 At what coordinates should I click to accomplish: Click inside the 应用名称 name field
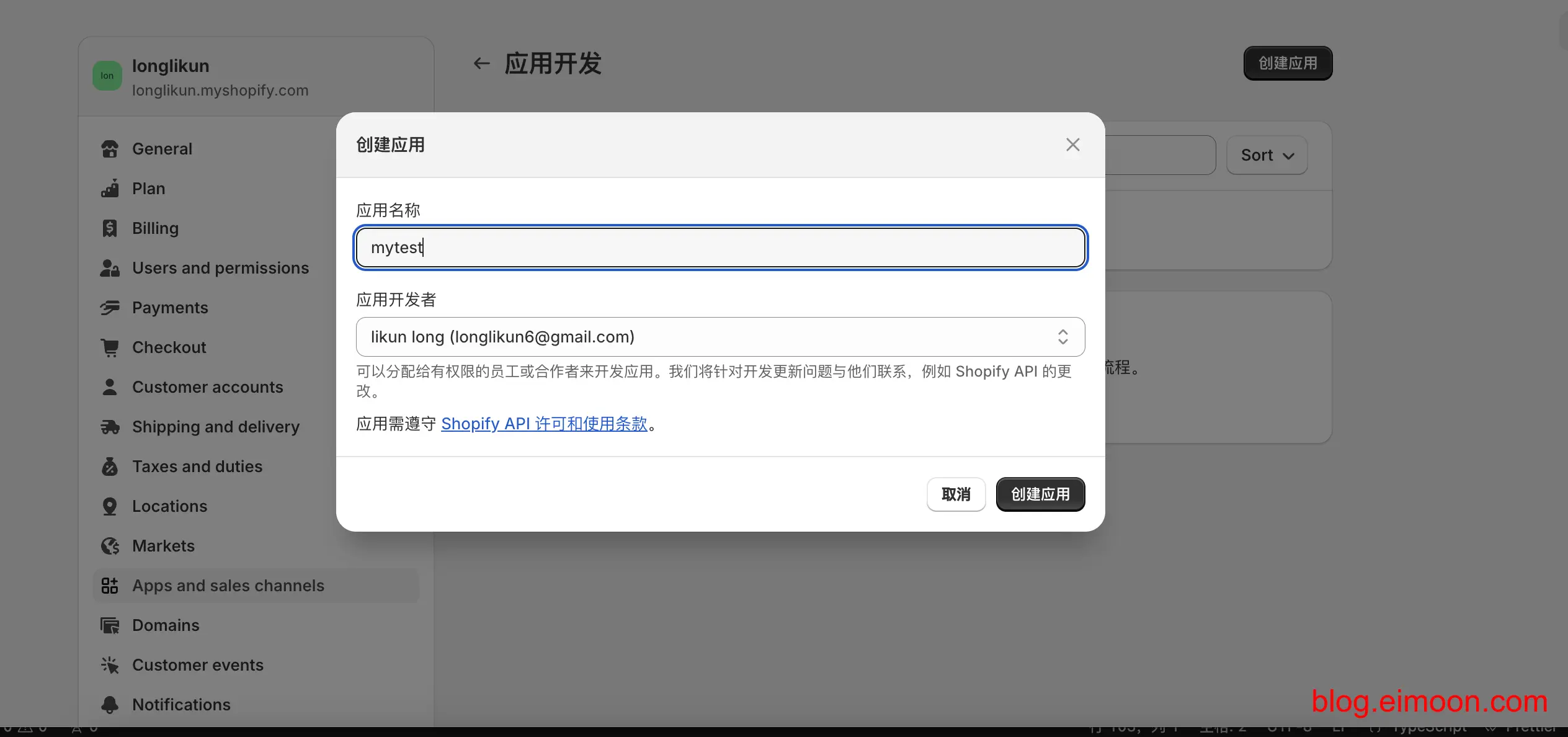(719, 248)
